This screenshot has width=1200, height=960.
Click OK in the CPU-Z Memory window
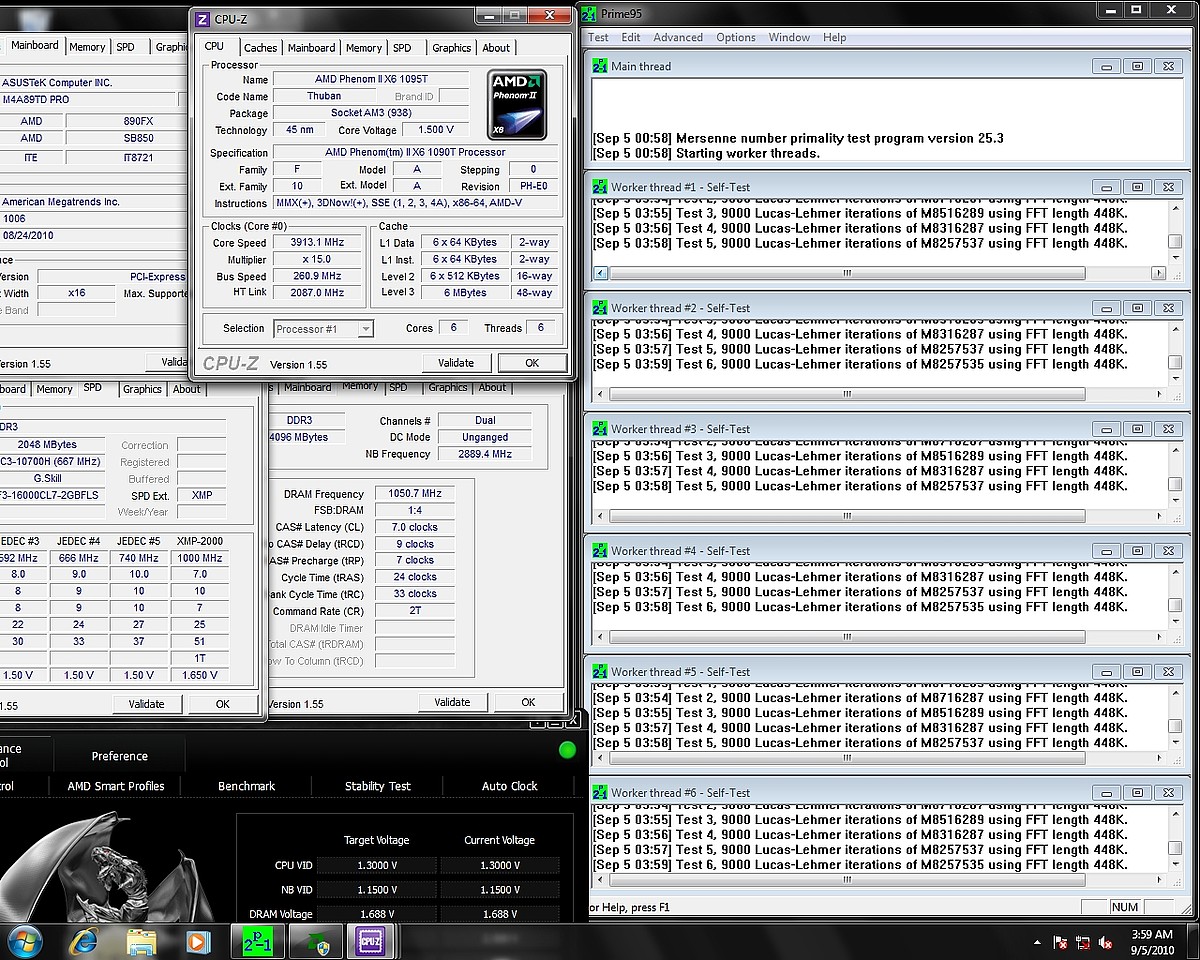click(528, 702)
